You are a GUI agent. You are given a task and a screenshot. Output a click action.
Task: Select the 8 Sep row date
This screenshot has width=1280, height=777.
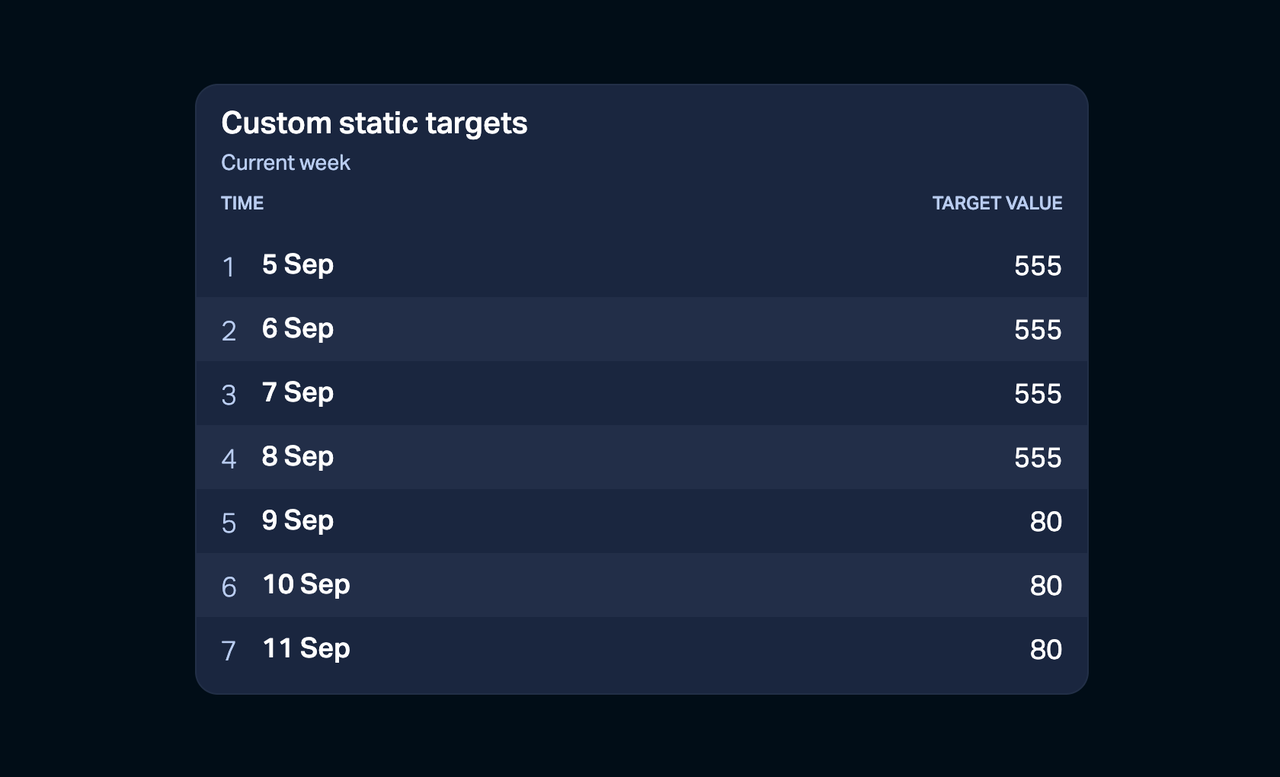click(297, 457)
